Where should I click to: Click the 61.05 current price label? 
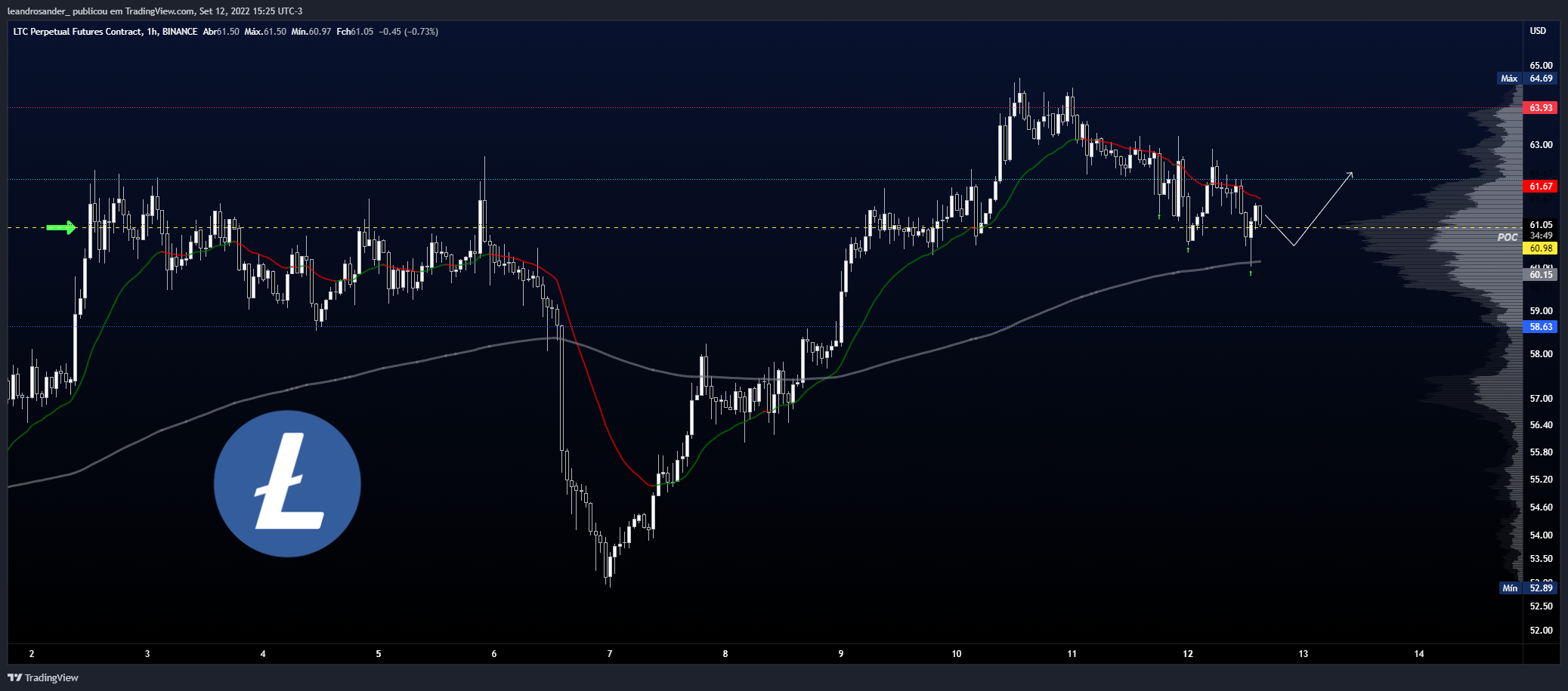[x=1541, y=224]
